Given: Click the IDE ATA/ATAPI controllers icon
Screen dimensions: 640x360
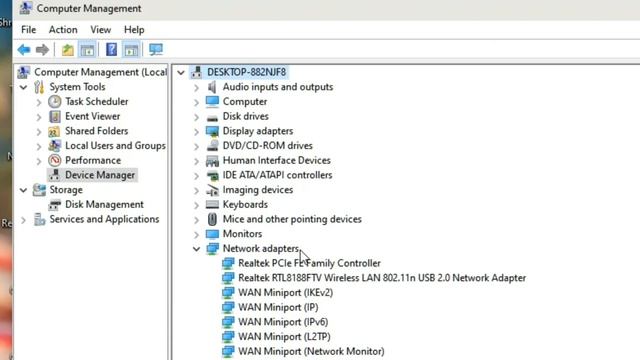Looking at the screenshot, I should 212,176.
